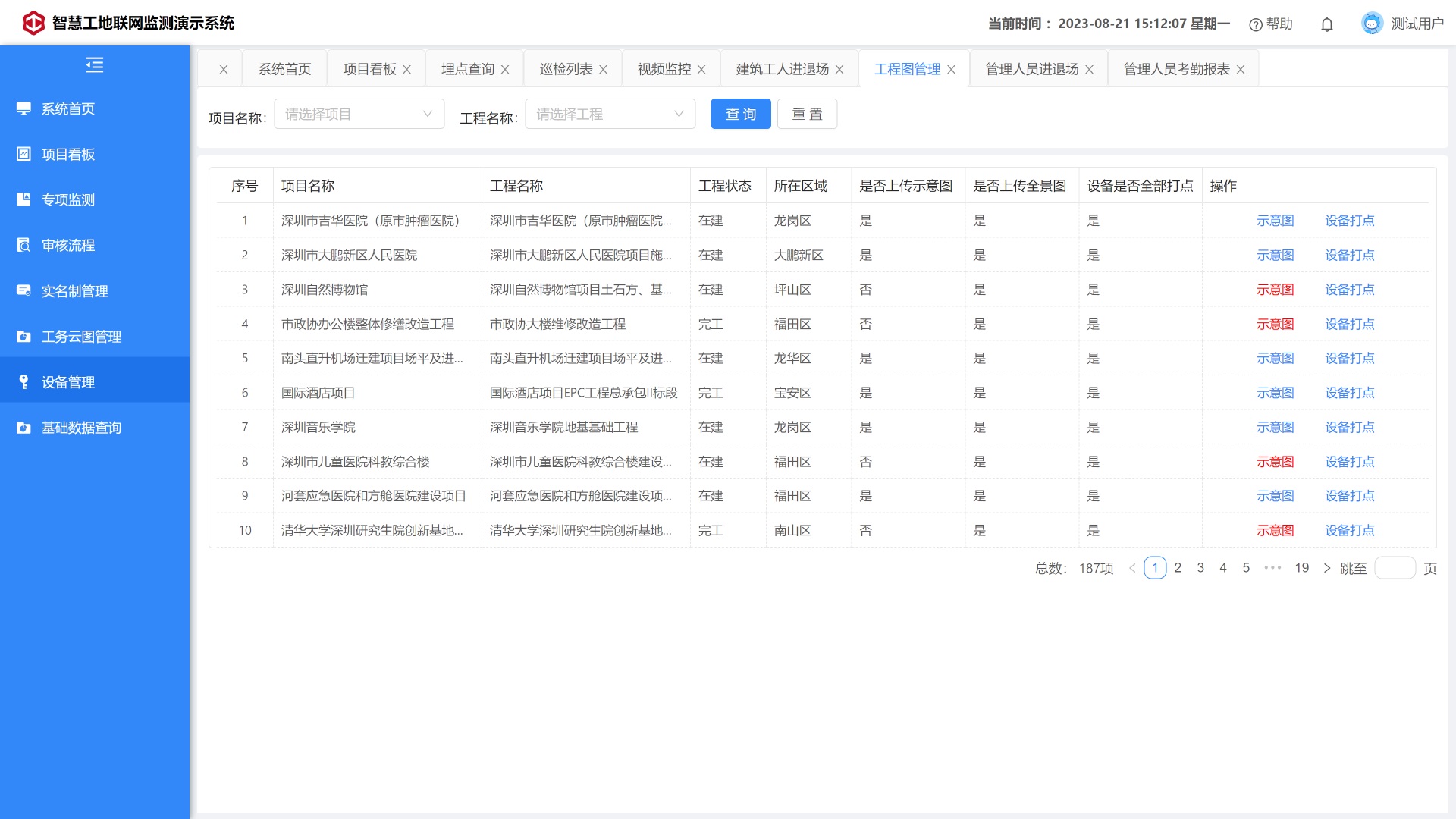Click the 测试用户 username
1456x819 pixels.
coord(1417,24)
